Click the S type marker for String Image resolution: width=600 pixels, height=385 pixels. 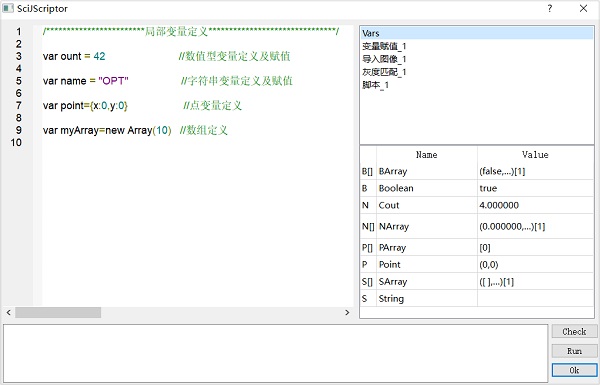pyautogui.click(x=365, y=299)
